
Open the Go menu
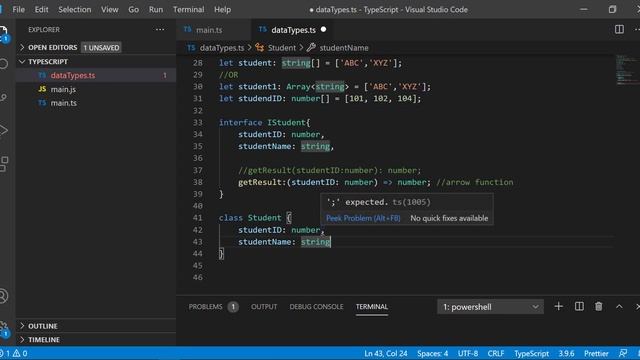[133, 9]
